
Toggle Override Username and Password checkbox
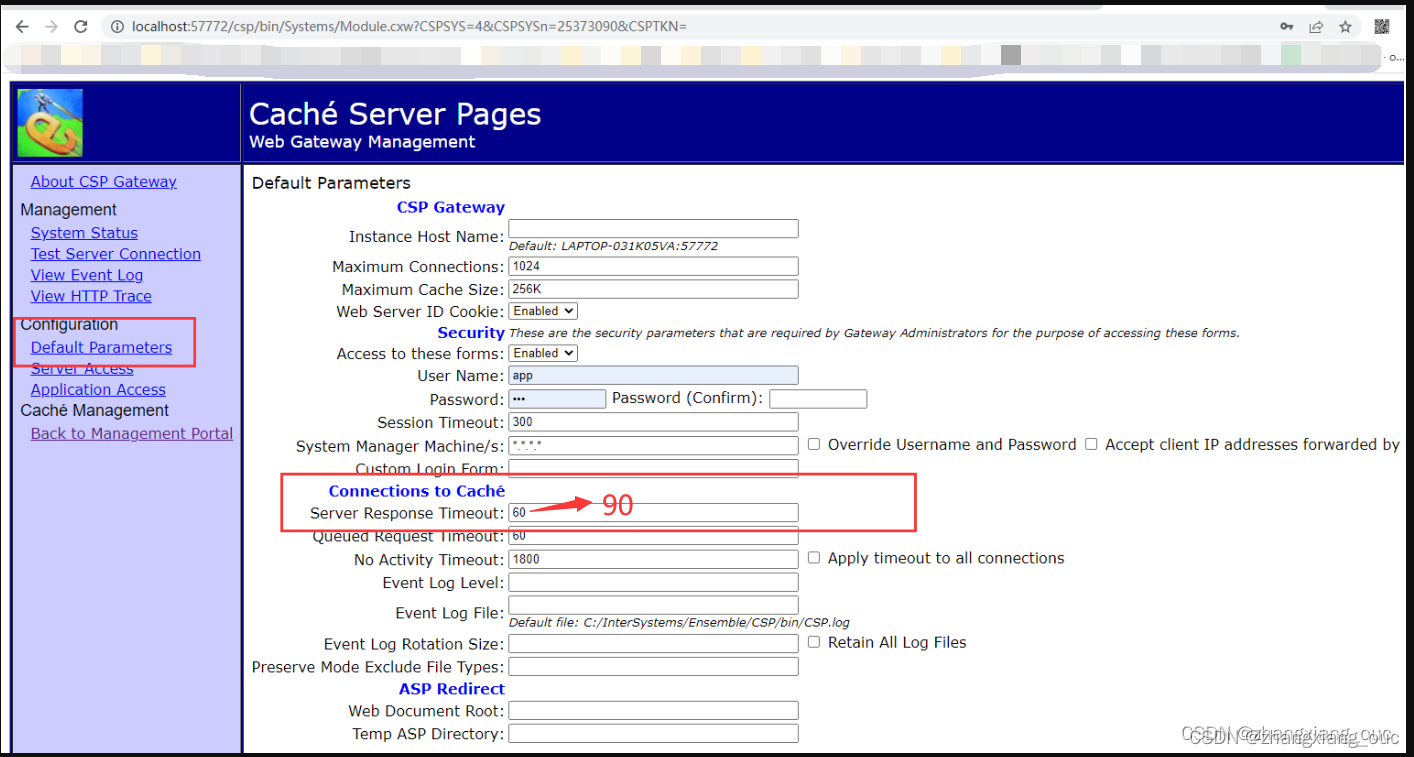[x=814, y=444]
